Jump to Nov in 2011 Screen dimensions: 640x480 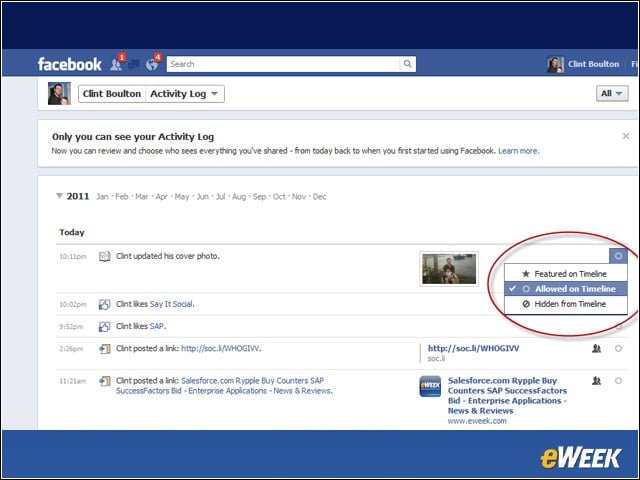pos(299,197)
